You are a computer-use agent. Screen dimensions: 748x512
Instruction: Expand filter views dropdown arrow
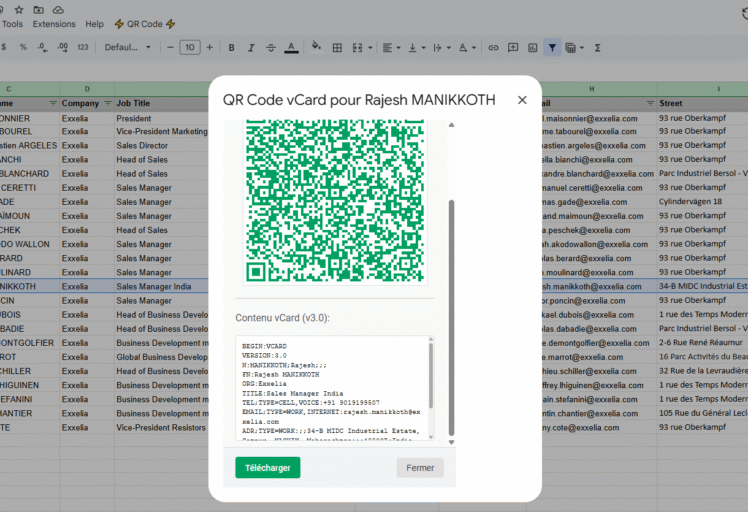582,48
